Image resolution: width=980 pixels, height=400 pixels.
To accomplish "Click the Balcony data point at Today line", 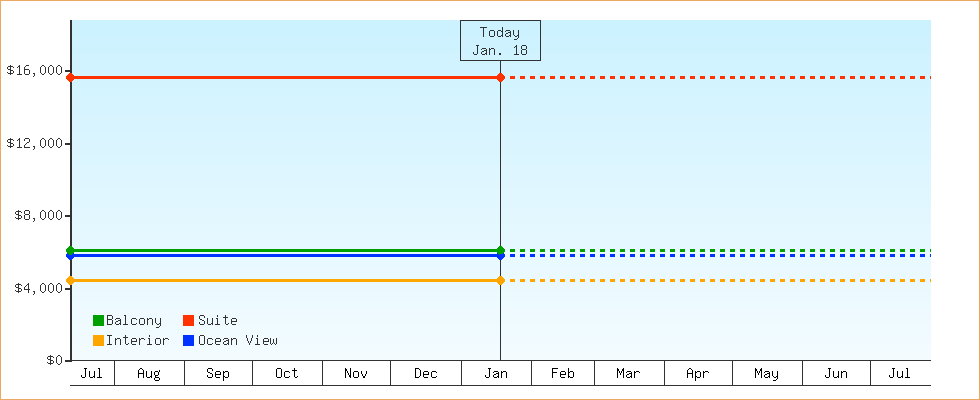I will [x=500, y=250].
